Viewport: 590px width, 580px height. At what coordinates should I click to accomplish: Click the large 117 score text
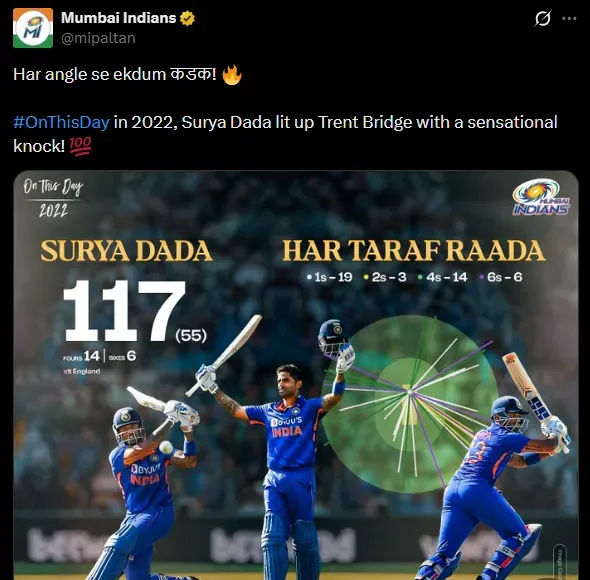point(125,311)
